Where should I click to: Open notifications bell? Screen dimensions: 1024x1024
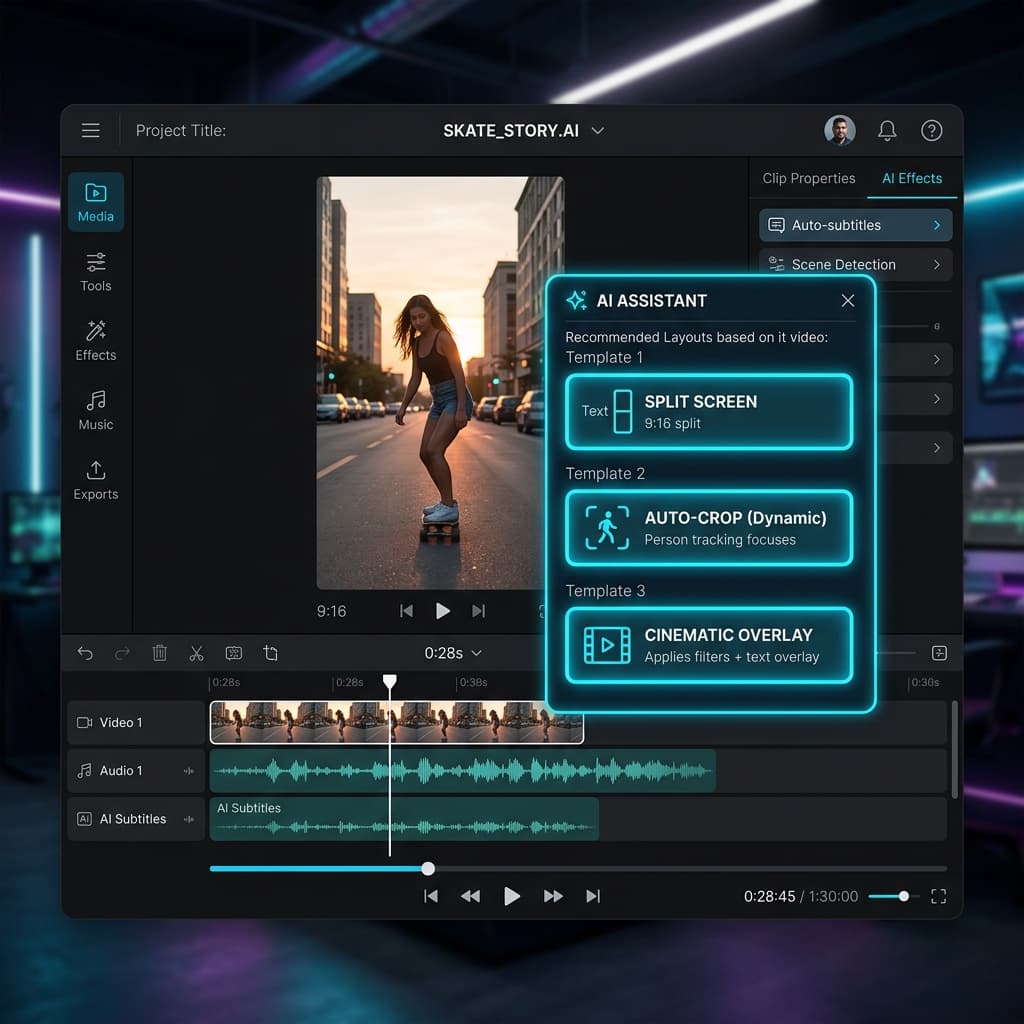pos(887,131)
